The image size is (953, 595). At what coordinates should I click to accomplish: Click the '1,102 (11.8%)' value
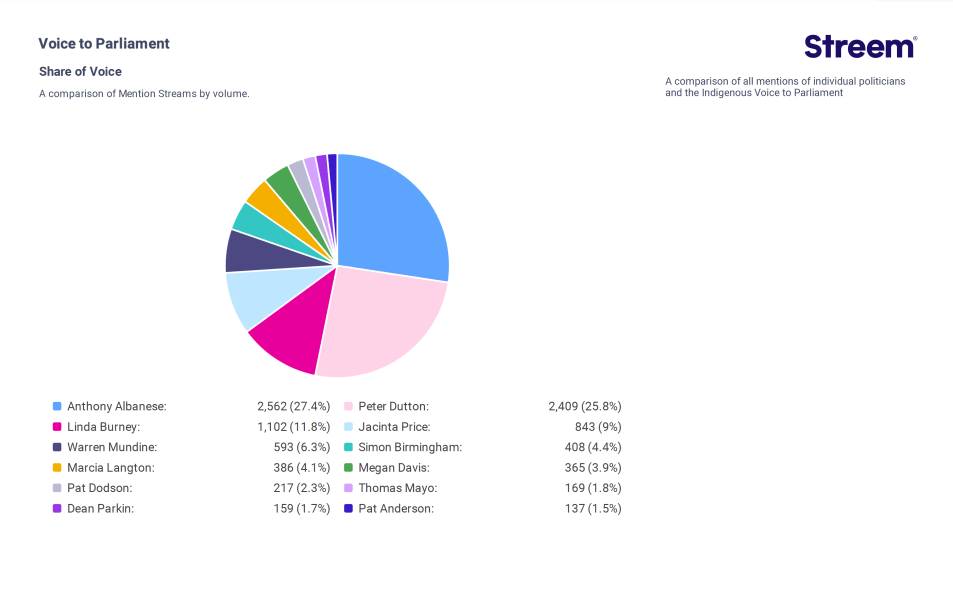pos(294,427)
